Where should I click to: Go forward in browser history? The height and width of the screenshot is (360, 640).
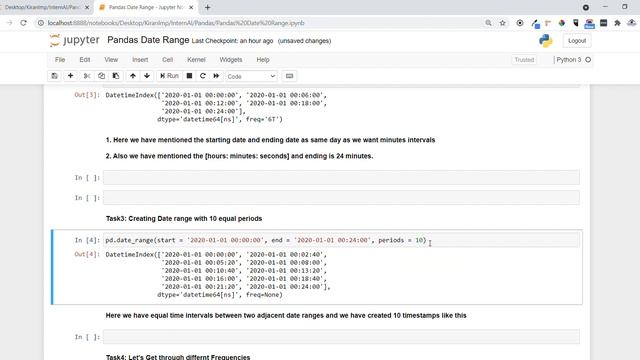click(9, 23)
